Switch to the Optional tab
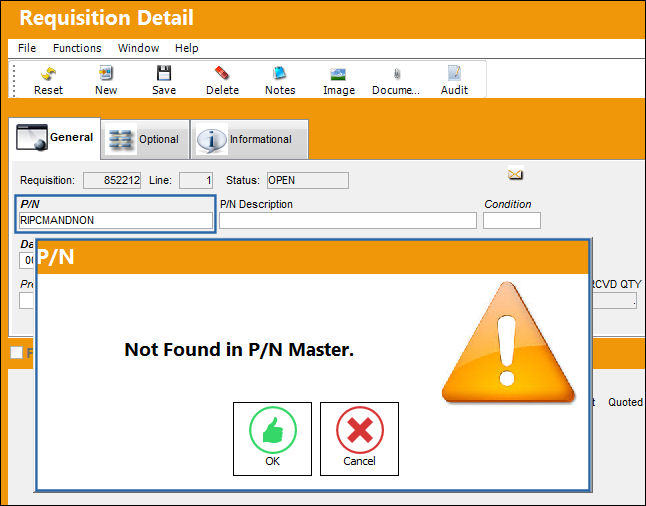Screen dimensions: 646x506 pyautogui.click(x=145, y=139)
